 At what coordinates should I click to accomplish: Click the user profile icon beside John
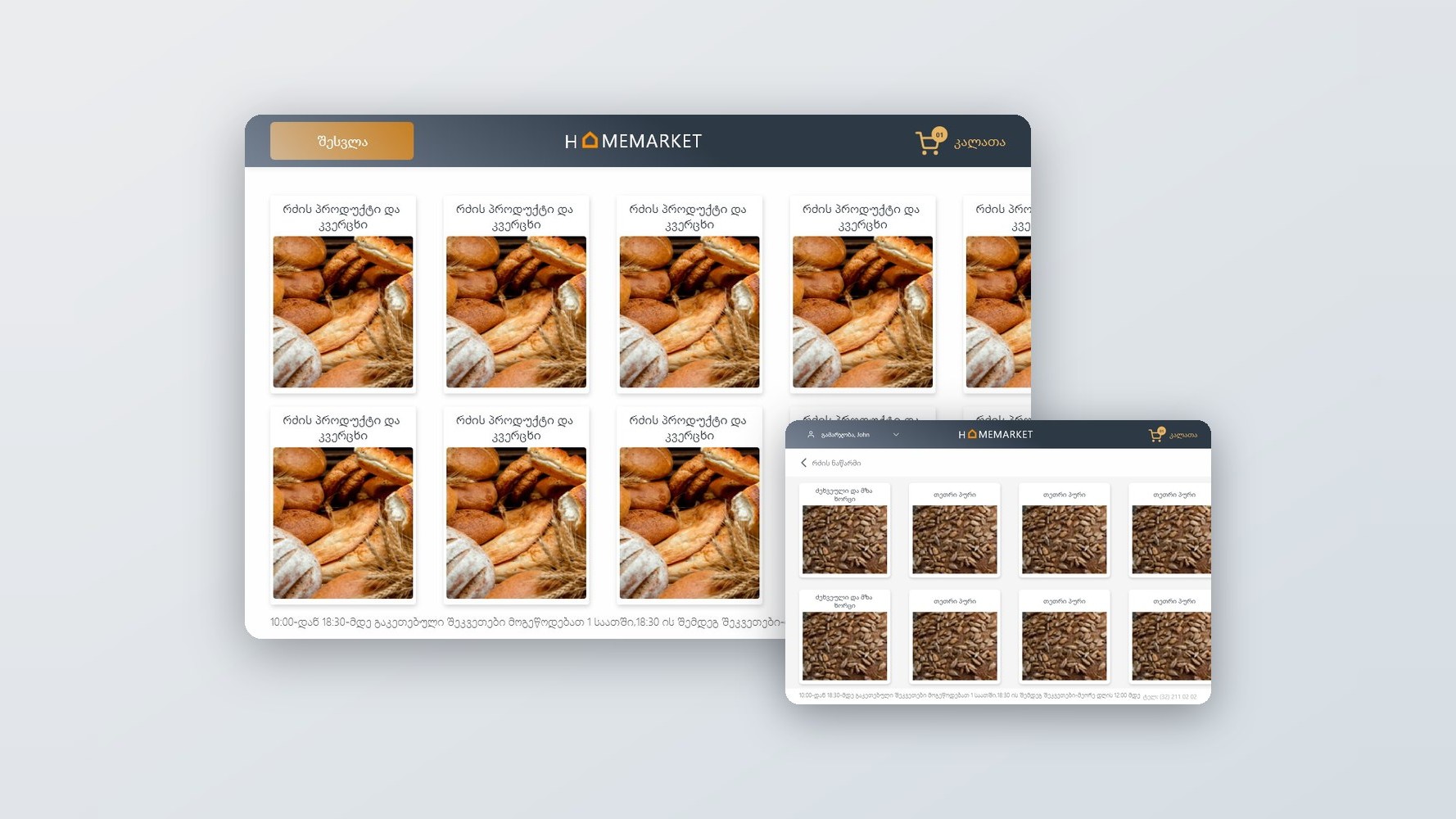(x=811, y=435)
